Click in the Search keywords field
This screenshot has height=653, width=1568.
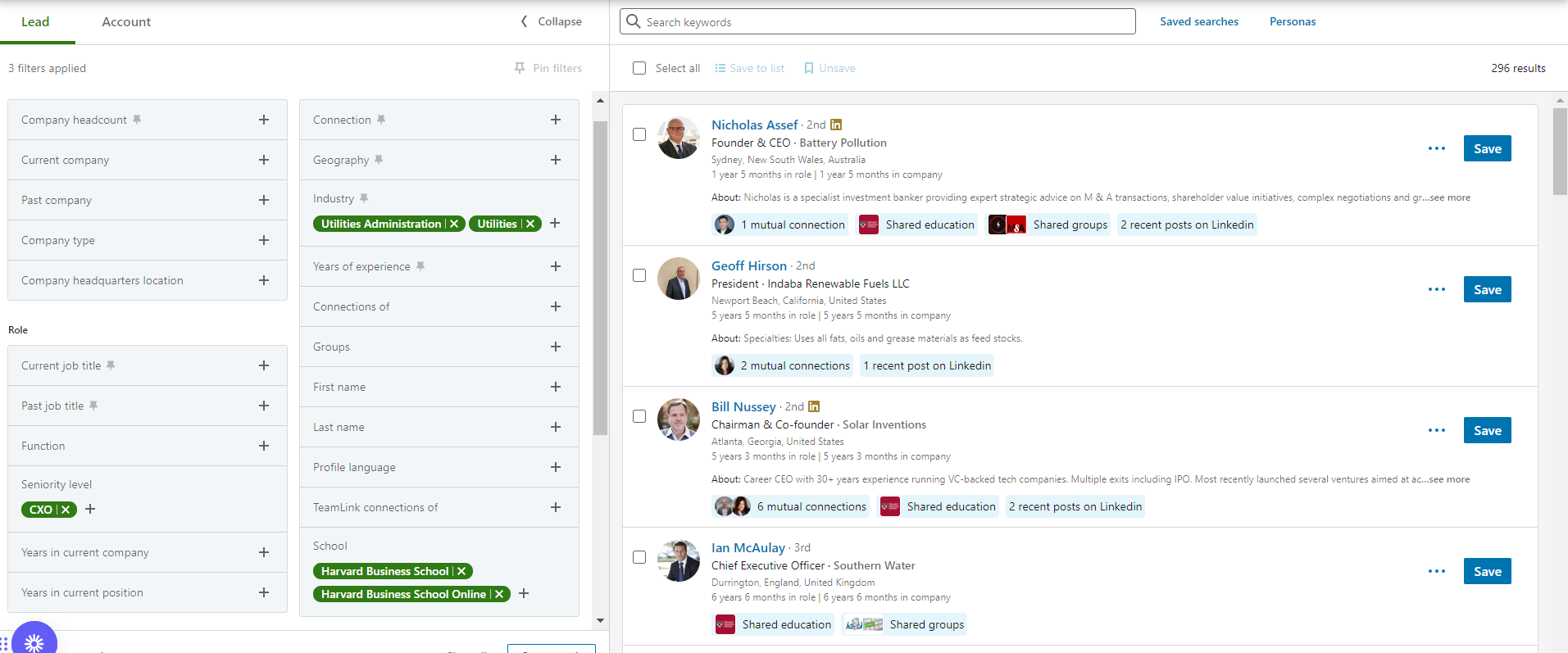click(877, 21)
